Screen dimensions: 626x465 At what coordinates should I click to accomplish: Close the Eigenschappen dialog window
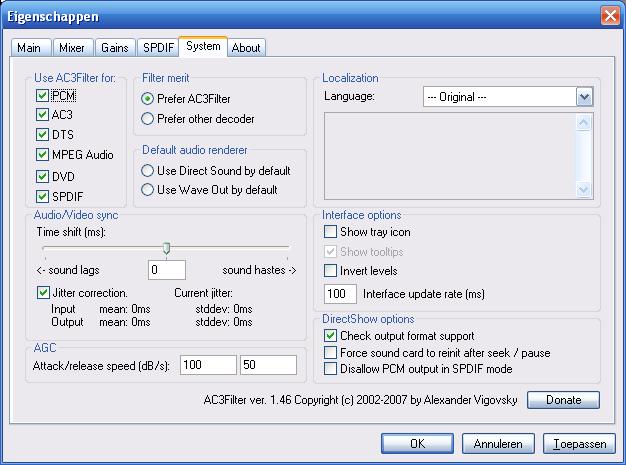point(609,15)
